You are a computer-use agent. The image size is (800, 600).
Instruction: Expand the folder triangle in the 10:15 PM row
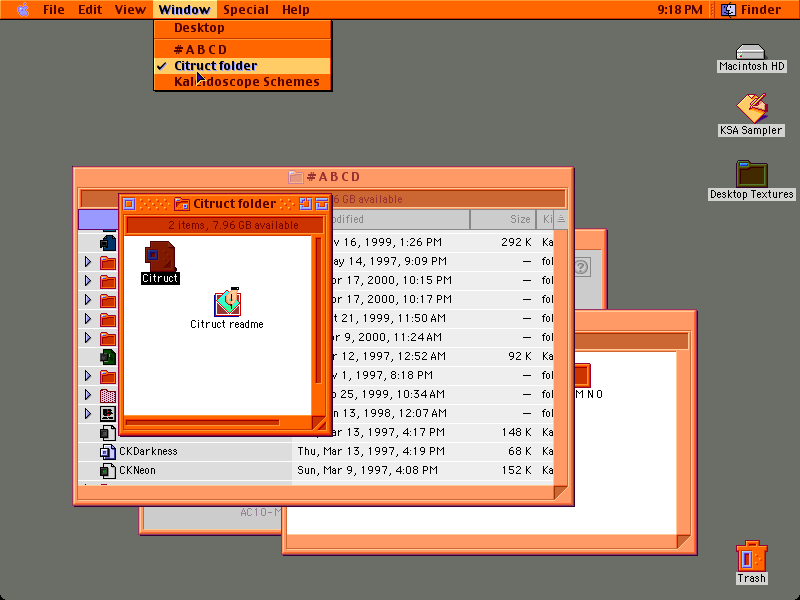88,281
